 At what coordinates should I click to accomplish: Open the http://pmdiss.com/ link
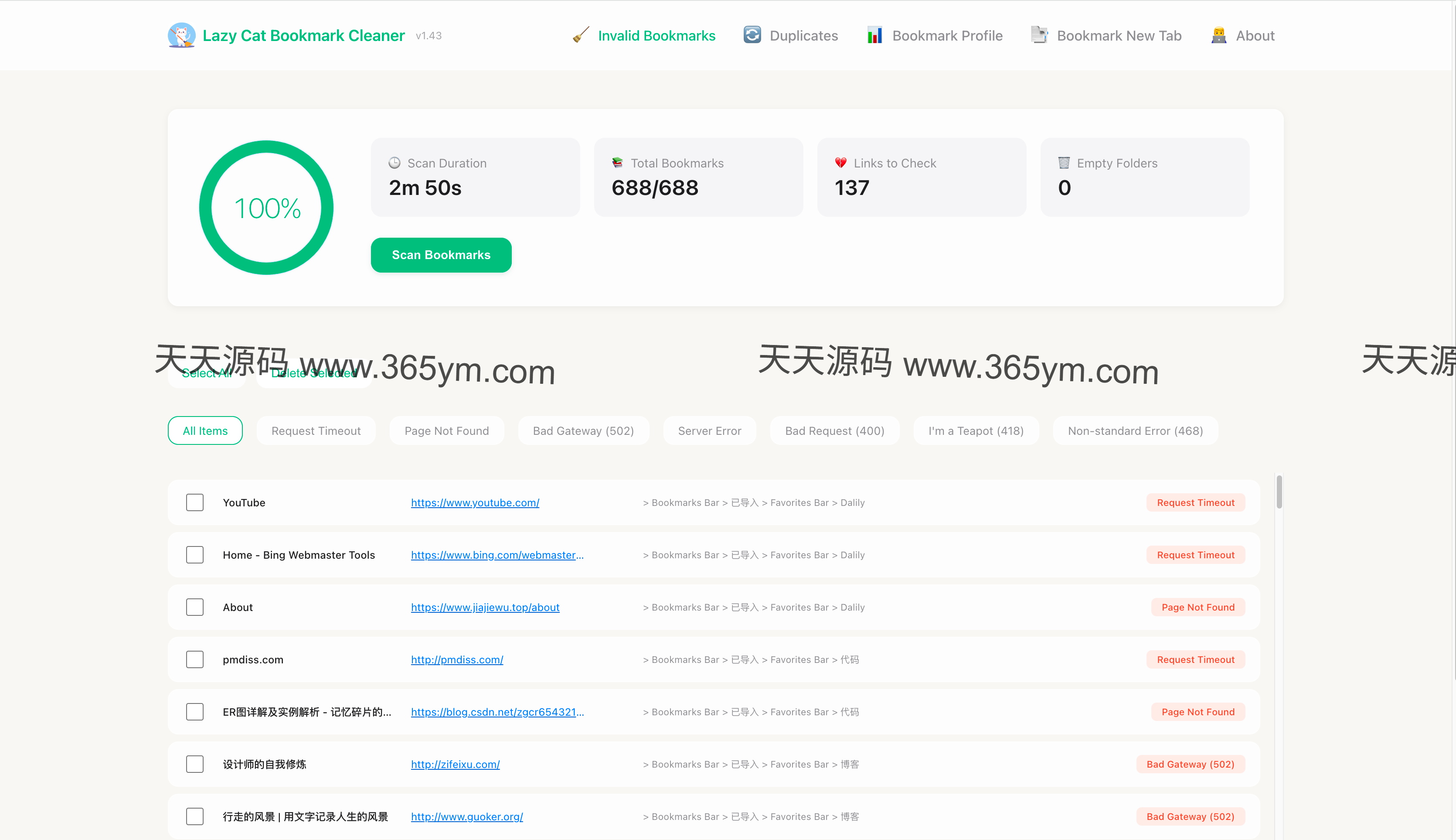[x=457, y=659]
